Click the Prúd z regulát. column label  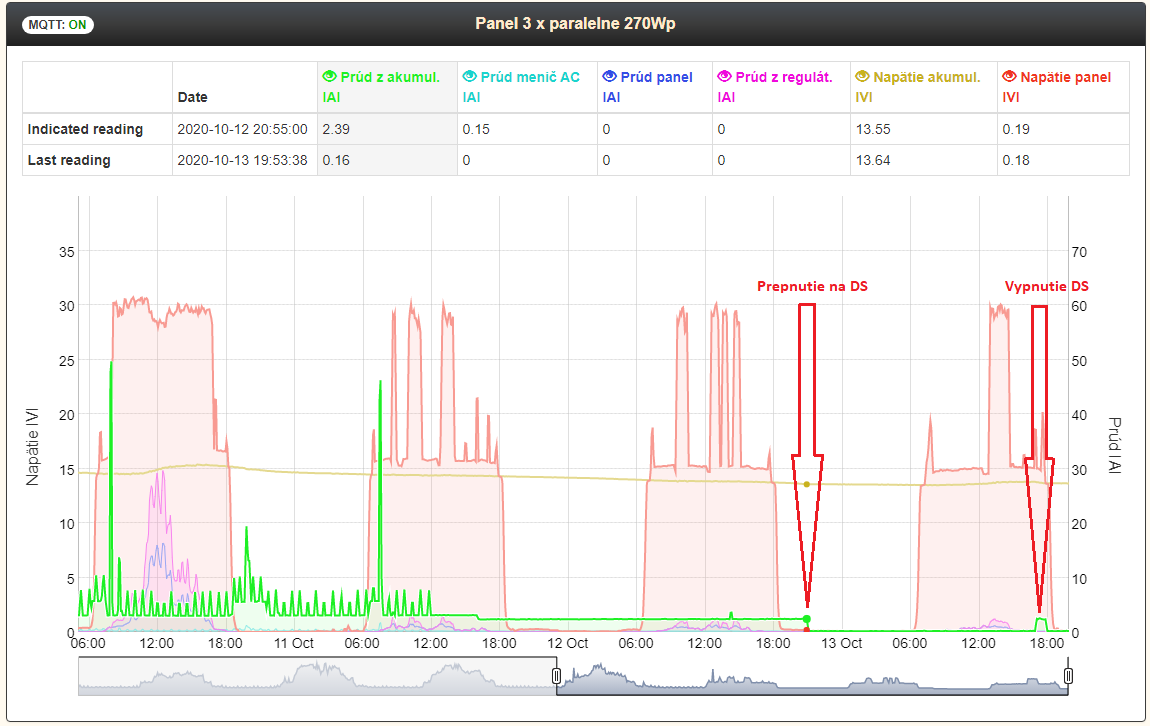click(784, 77)
